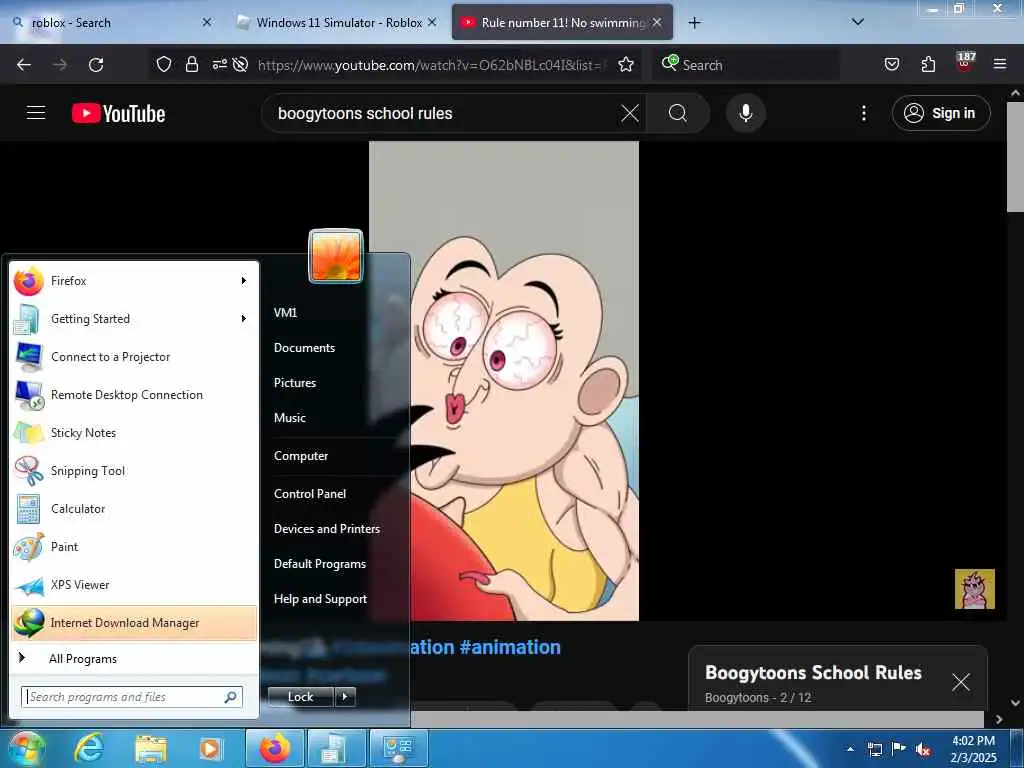Click the channel watermark thumbnail on video
The height and width of the screenshot is (768, 1024).
tap(974, 589)
